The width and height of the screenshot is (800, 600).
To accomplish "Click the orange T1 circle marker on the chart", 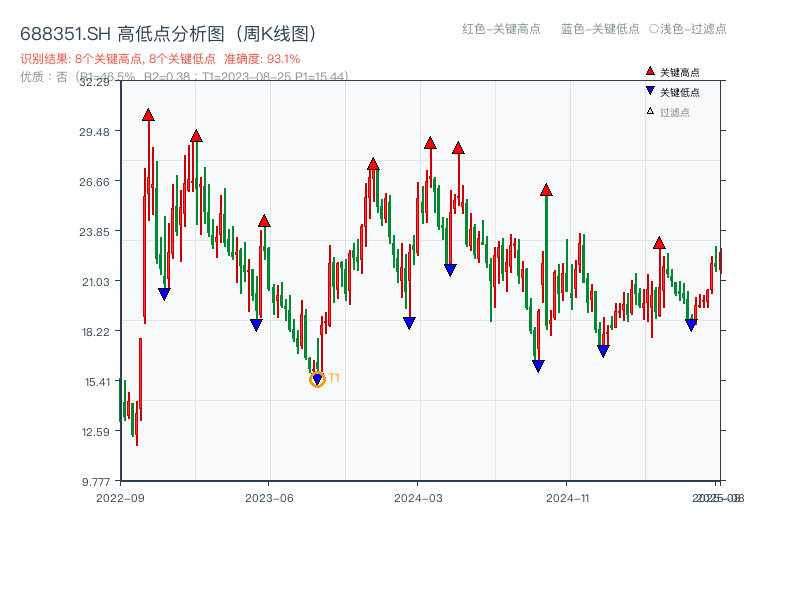I will 315,380.
